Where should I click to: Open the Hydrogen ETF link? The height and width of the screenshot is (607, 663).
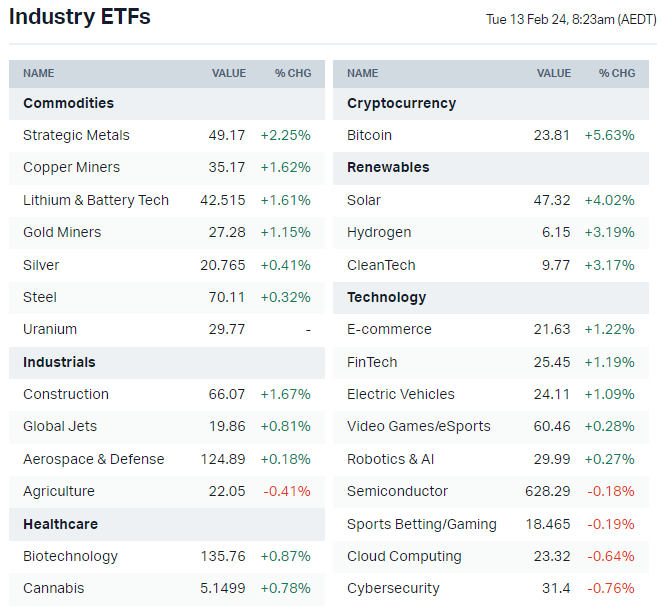(x=379, y=232)
